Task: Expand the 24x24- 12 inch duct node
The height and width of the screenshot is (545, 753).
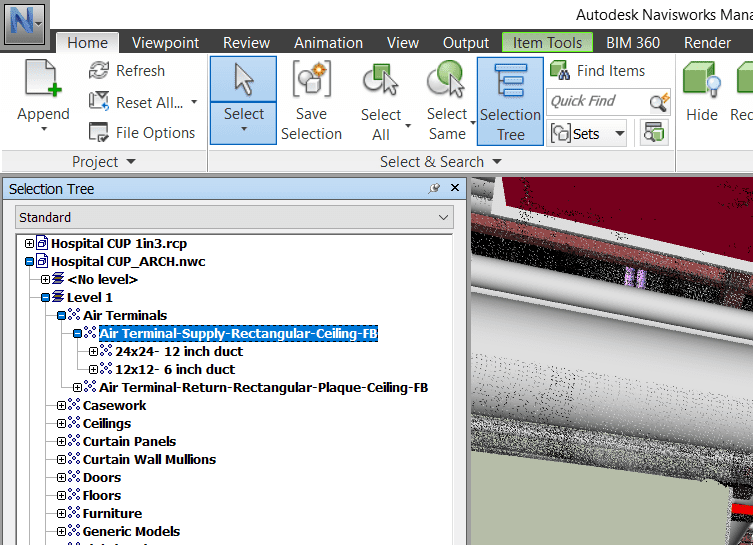Action: (x=94, y=351)
